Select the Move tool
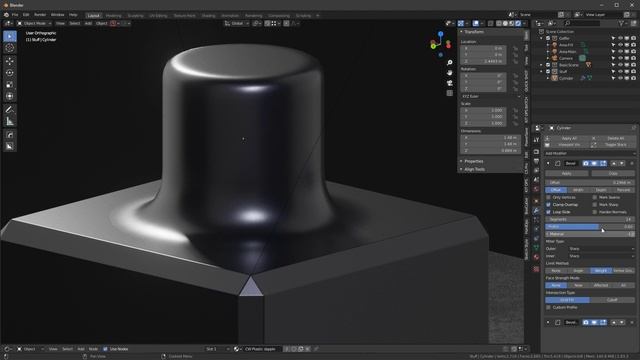Image resolution: width=640 pixels, height=360 pixels. [x=10, y=61]
